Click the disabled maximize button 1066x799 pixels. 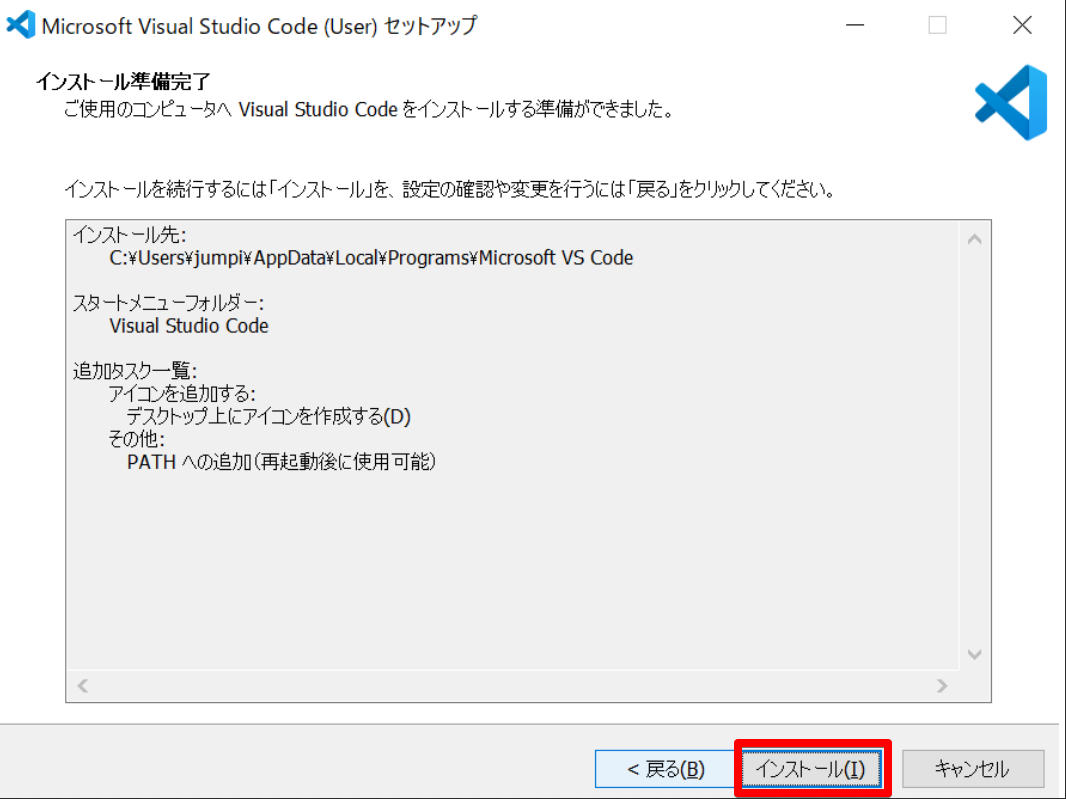click(x=938, y=25)
